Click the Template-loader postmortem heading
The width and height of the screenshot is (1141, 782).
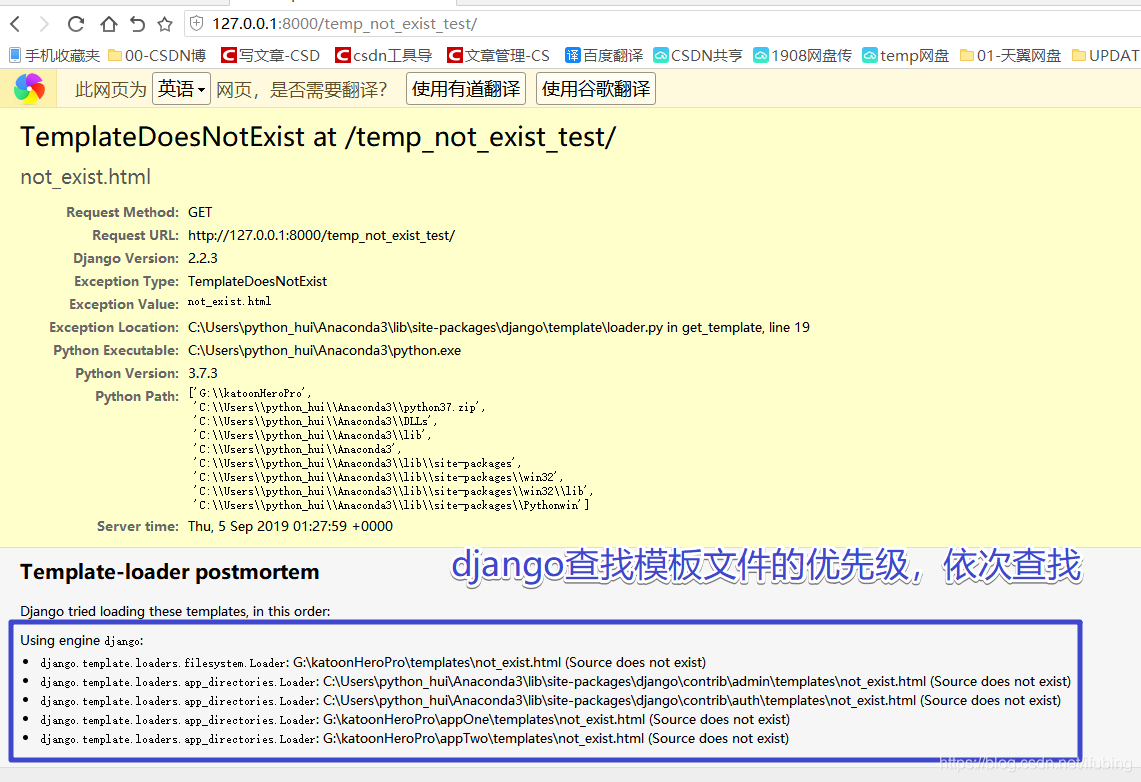[x=170, y=572]
